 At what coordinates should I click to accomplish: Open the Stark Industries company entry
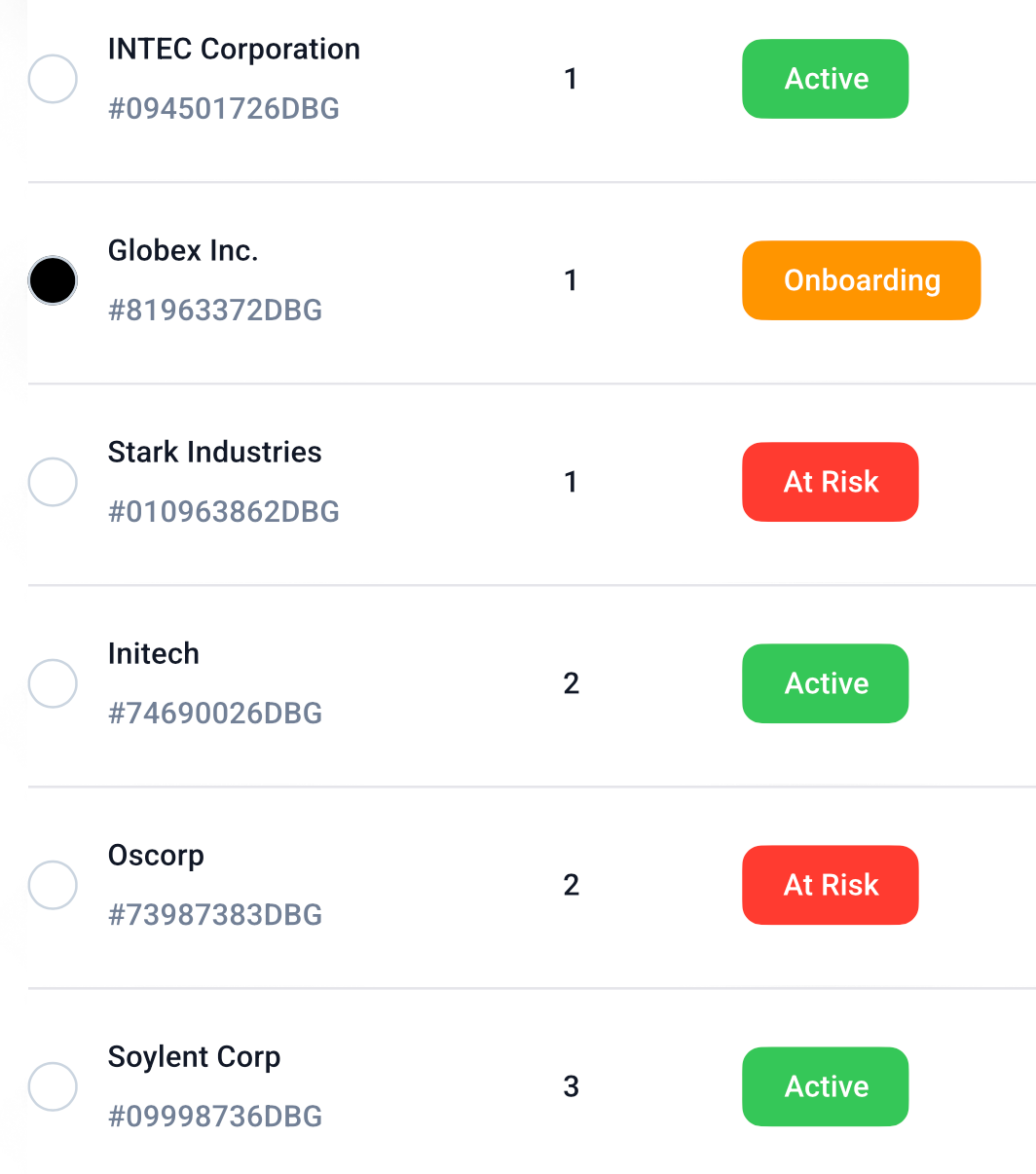(215, 452)
